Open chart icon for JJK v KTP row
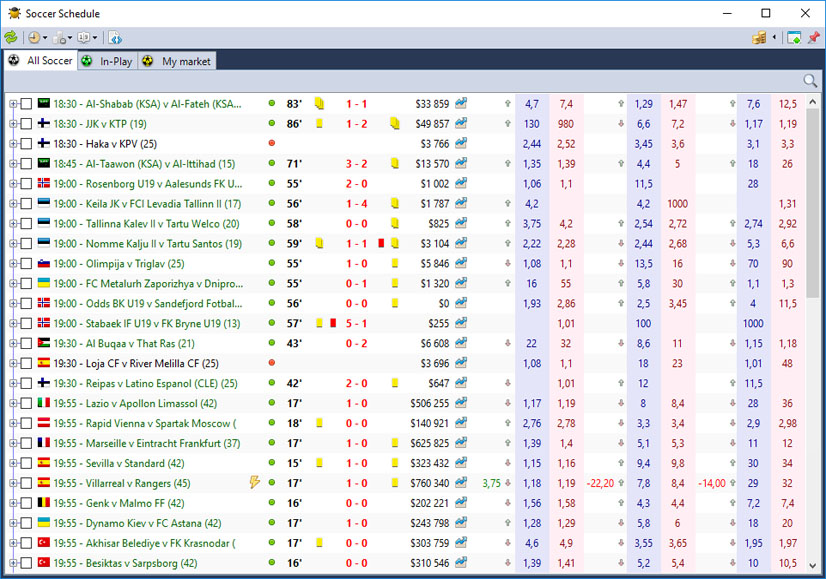The height and width of the screenshot is (579, 826). click(461, 123)
